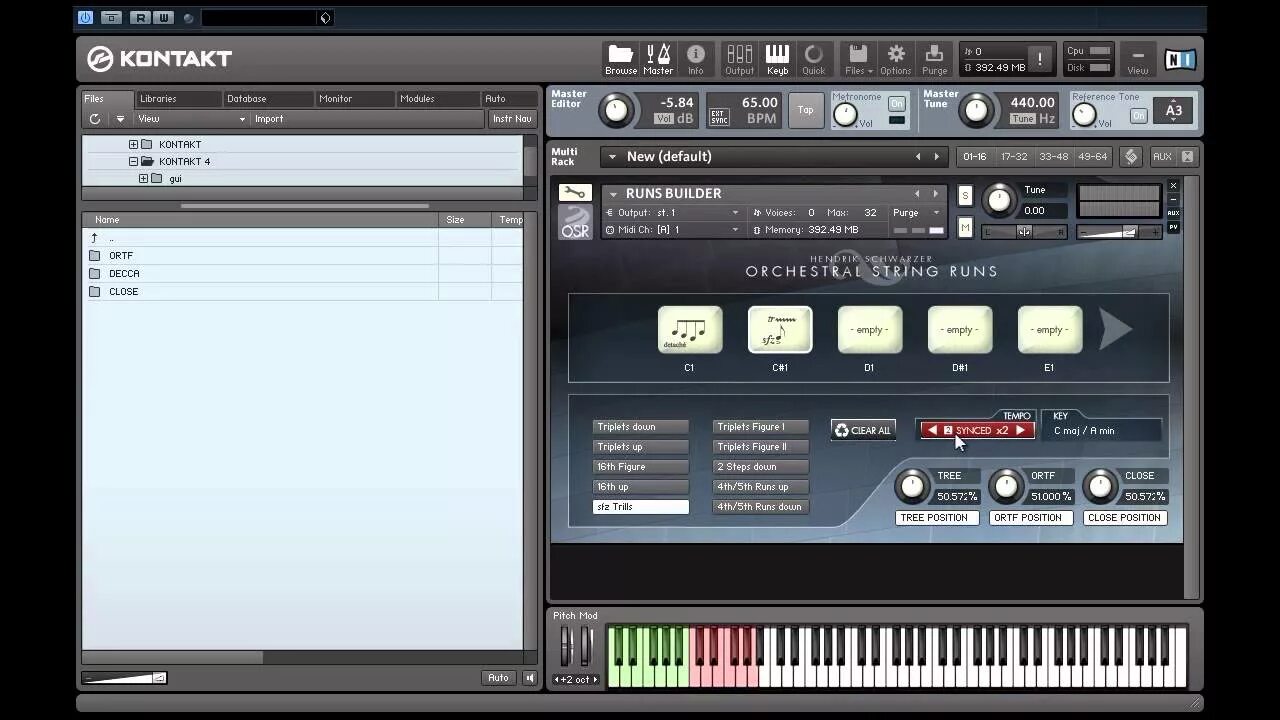Viewport: 1280px width, 720px height.
Task: Collapse the KONTAKT 4 folder node
Action: (x=133, y=162)
